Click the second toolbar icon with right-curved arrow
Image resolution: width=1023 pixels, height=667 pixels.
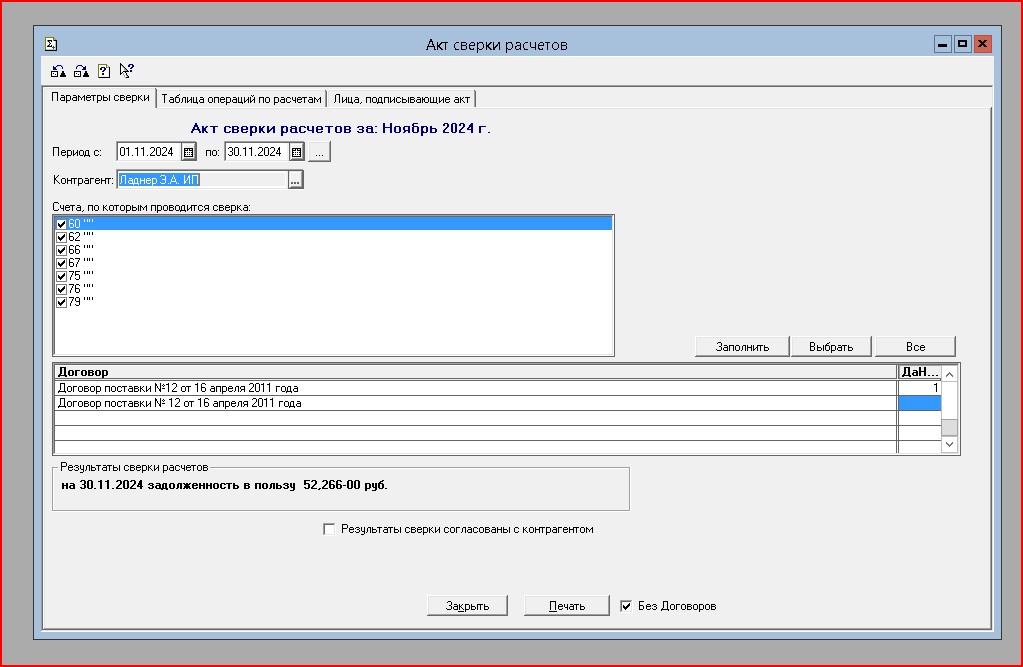point(81,71)
